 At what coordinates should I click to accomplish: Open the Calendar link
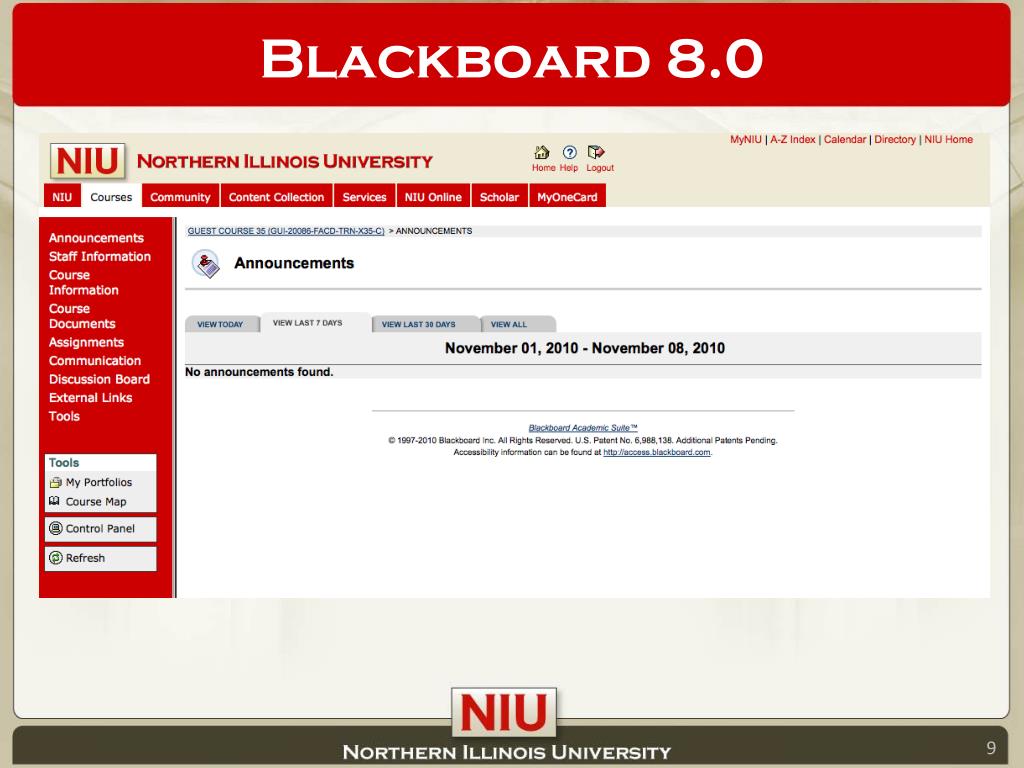[x=845, y=139]
